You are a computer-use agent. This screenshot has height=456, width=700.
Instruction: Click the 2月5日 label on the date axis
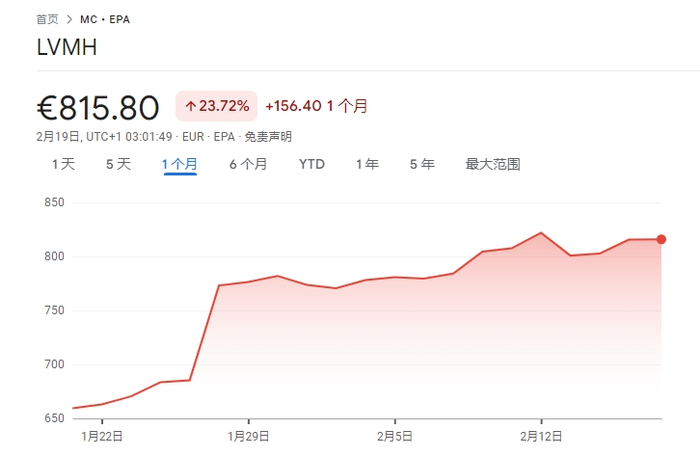(395, 436)
